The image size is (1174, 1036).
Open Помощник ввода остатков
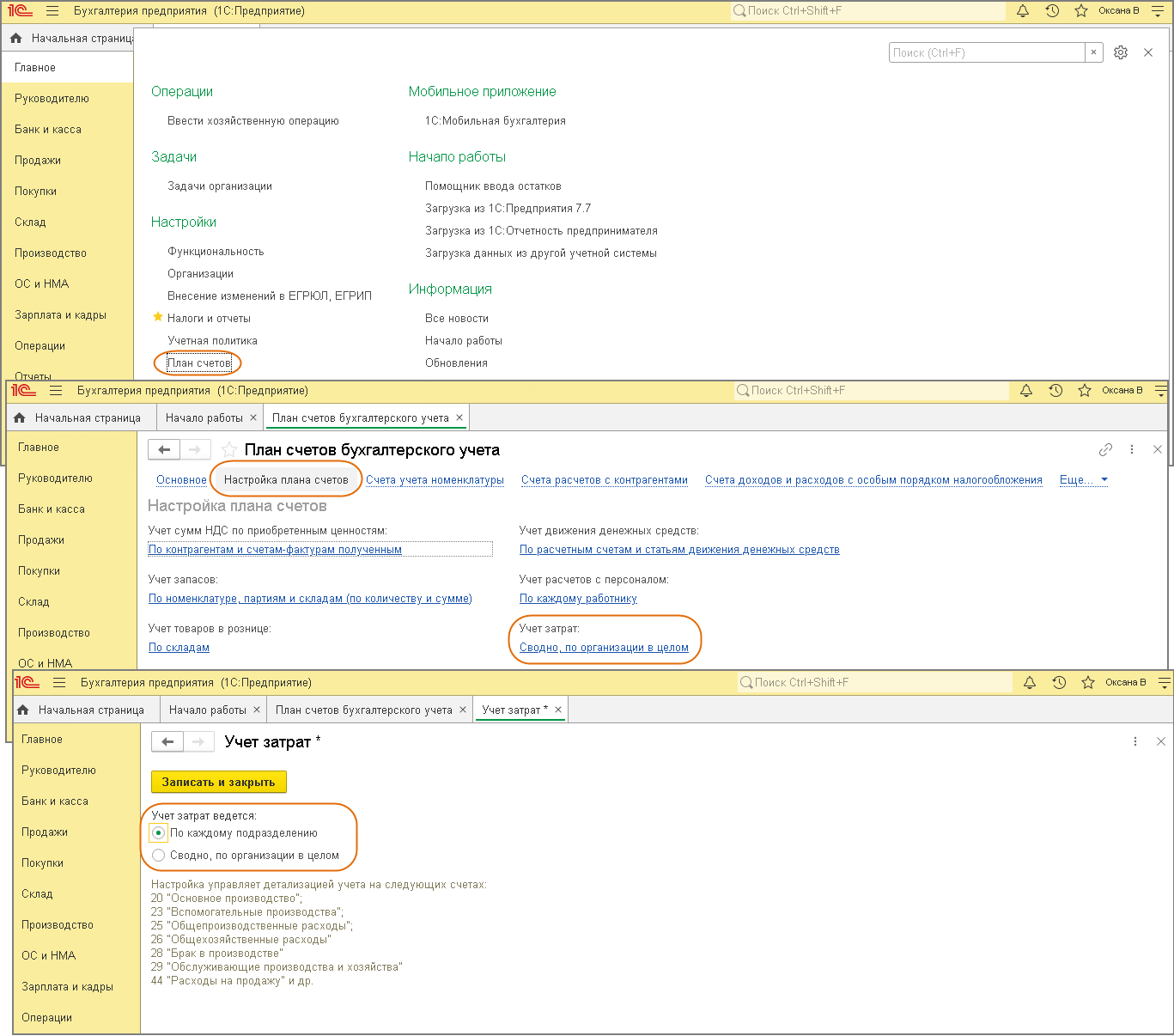(x=493, y=186)
